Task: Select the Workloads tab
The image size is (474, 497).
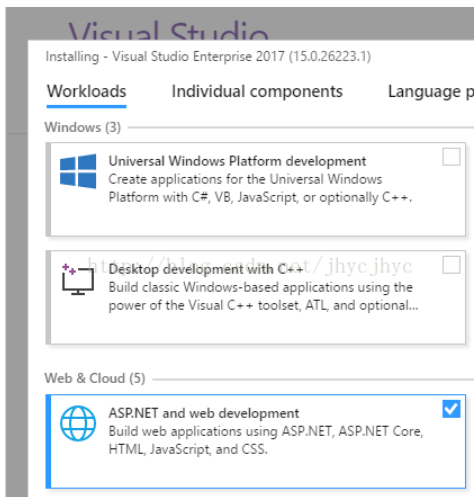Action: [87, 91]
